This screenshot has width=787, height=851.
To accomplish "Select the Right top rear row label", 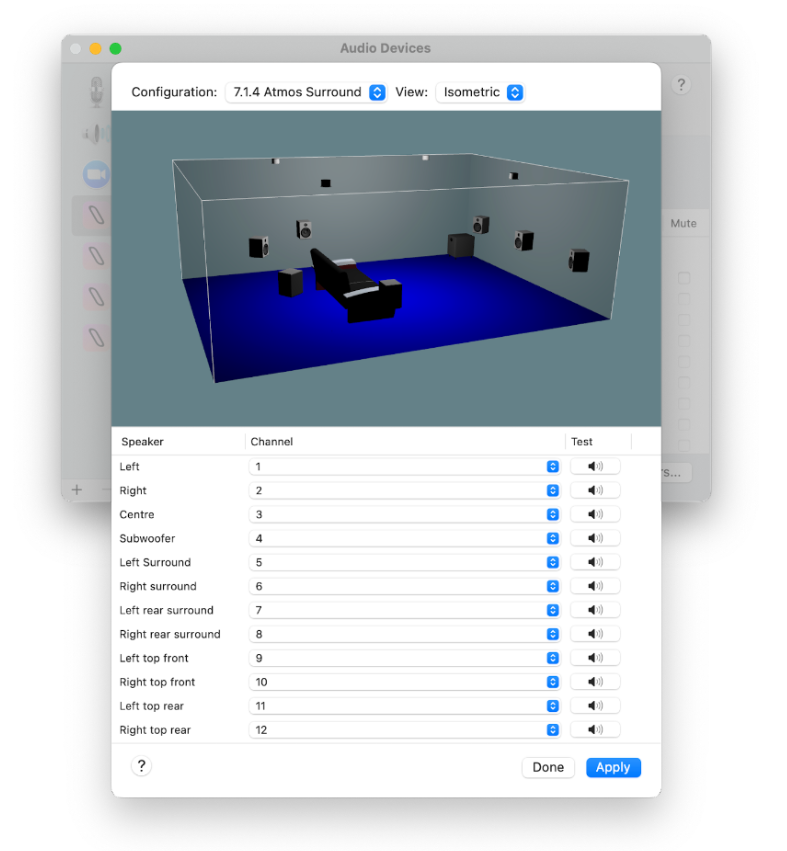I will tap(155, 730).
